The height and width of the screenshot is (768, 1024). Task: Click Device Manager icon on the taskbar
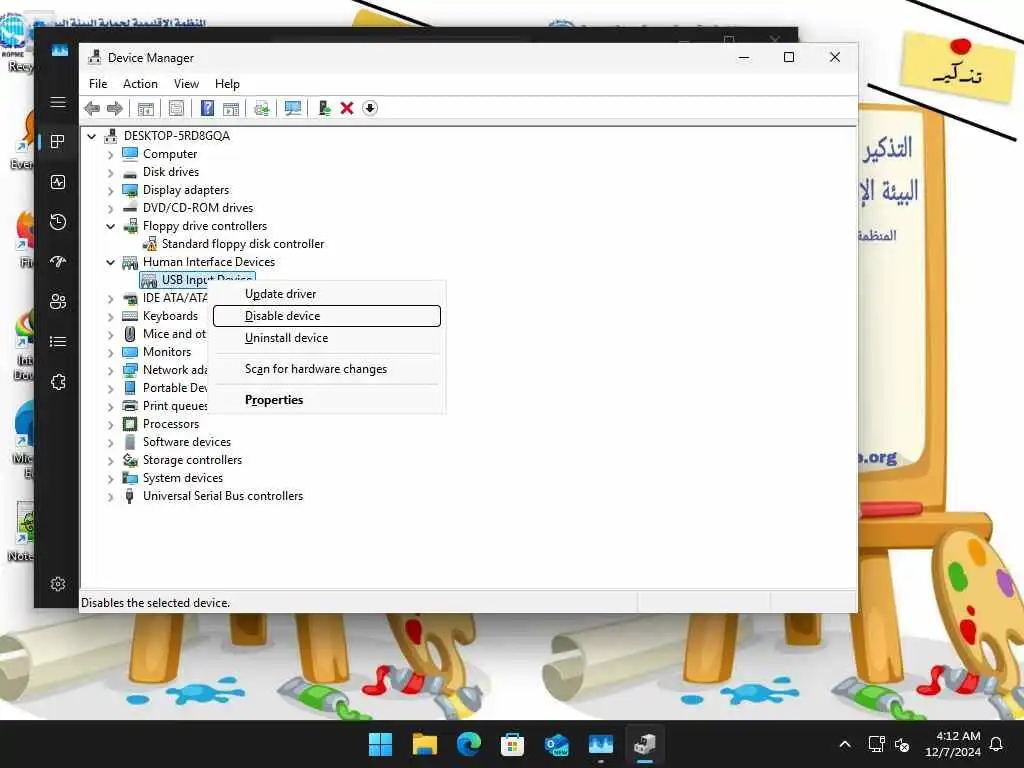(x=645, y=744)
